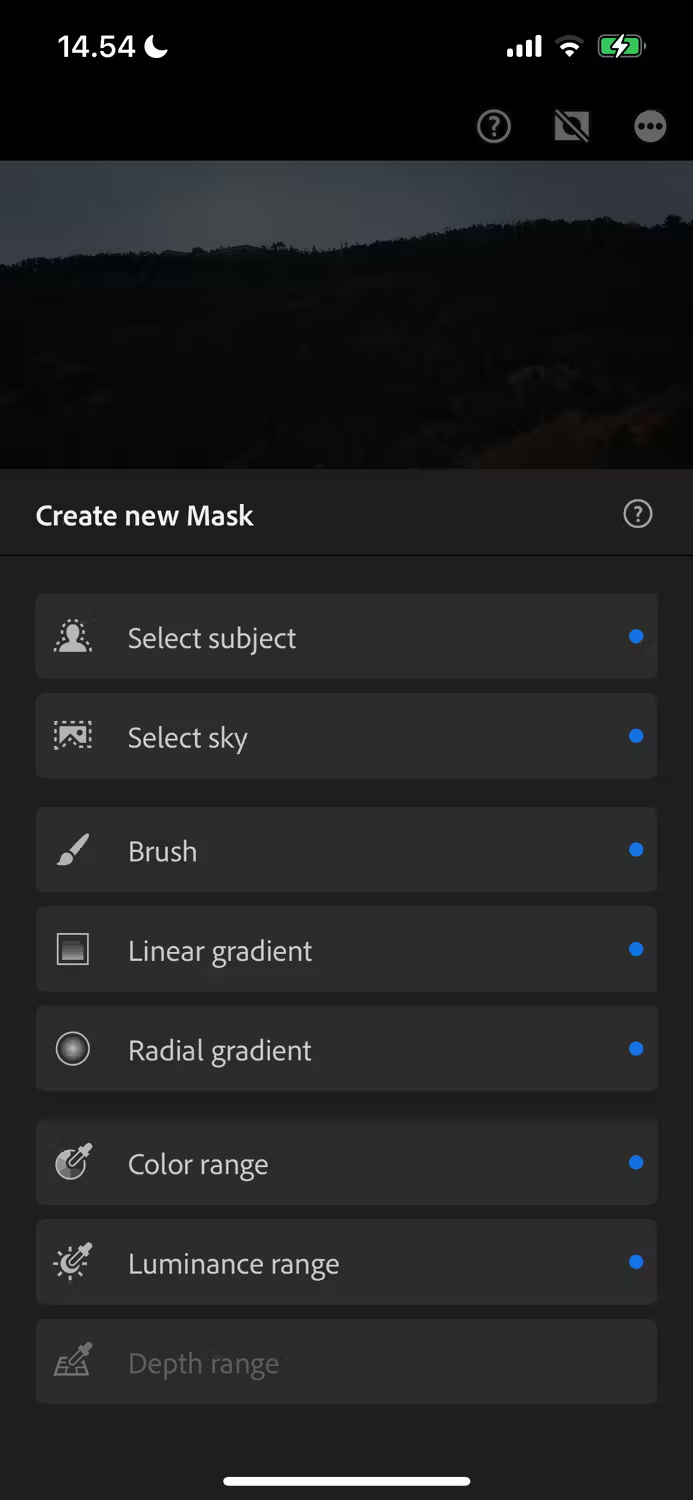Open the top toolbar help icon
The height and width of the screenshot is (1500, 693).
pyautogui.click(x=494, y=126)
